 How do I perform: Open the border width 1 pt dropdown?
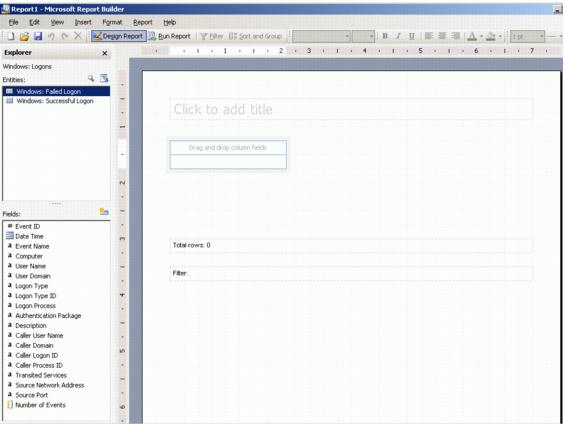[x=527, y=36]
